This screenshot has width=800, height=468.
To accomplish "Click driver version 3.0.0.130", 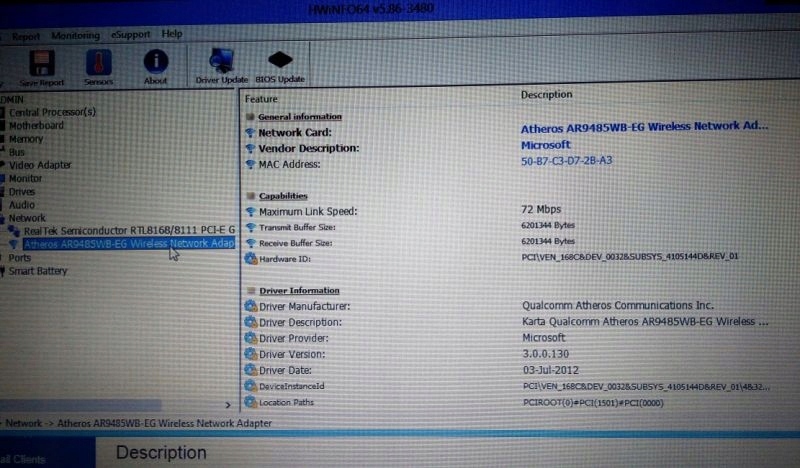I will coord(545,354).
